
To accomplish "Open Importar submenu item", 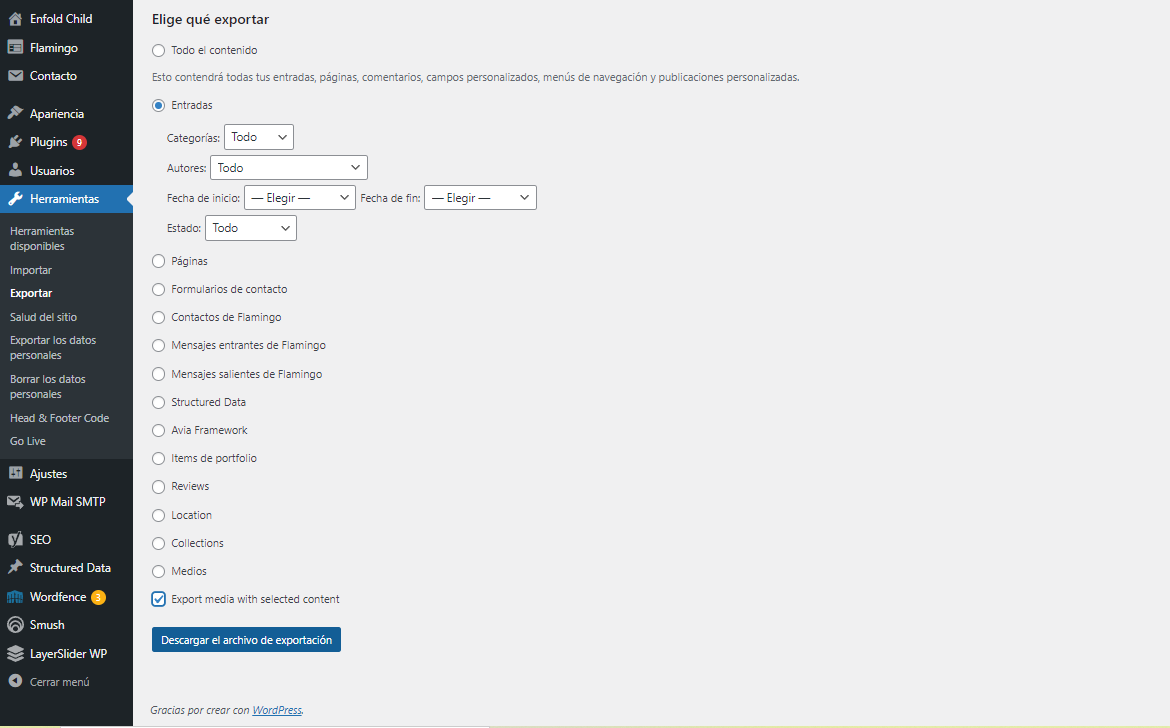I will tap(31, 270).
